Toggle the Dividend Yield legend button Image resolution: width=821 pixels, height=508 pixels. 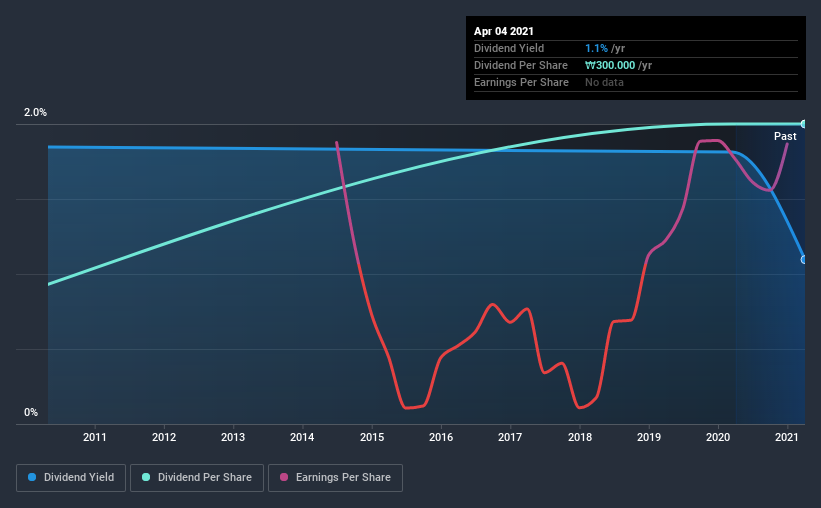point(71,478)
